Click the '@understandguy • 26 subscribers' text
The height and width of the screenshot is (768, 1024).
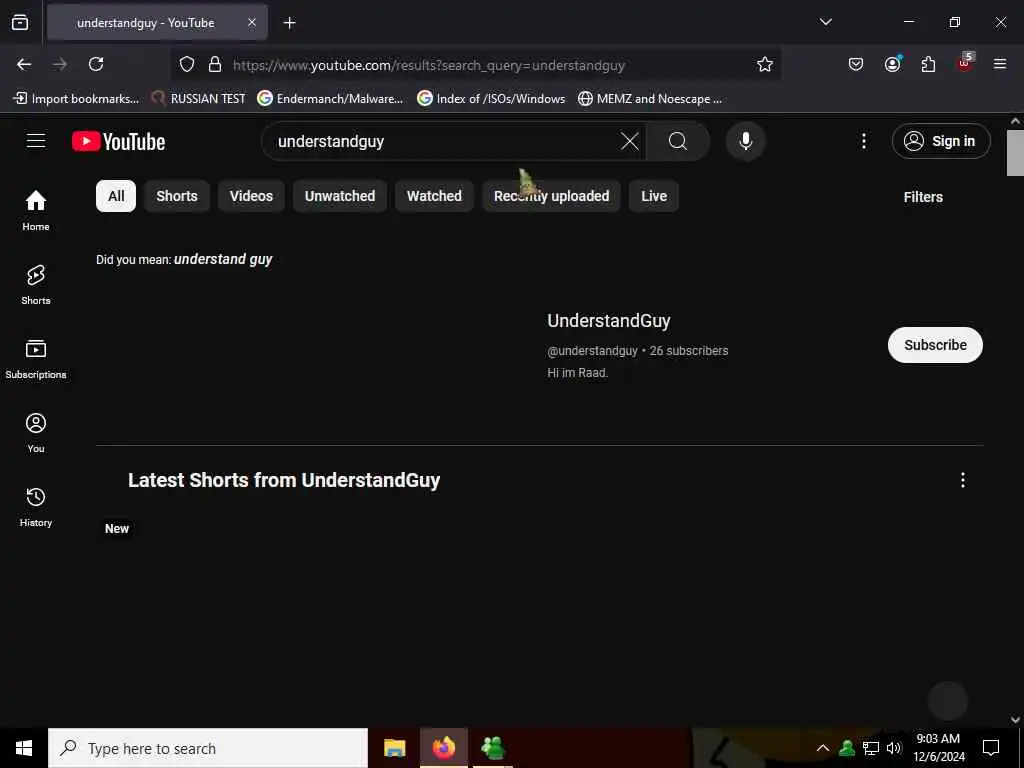pyautogui.click(x=637, y=351)
